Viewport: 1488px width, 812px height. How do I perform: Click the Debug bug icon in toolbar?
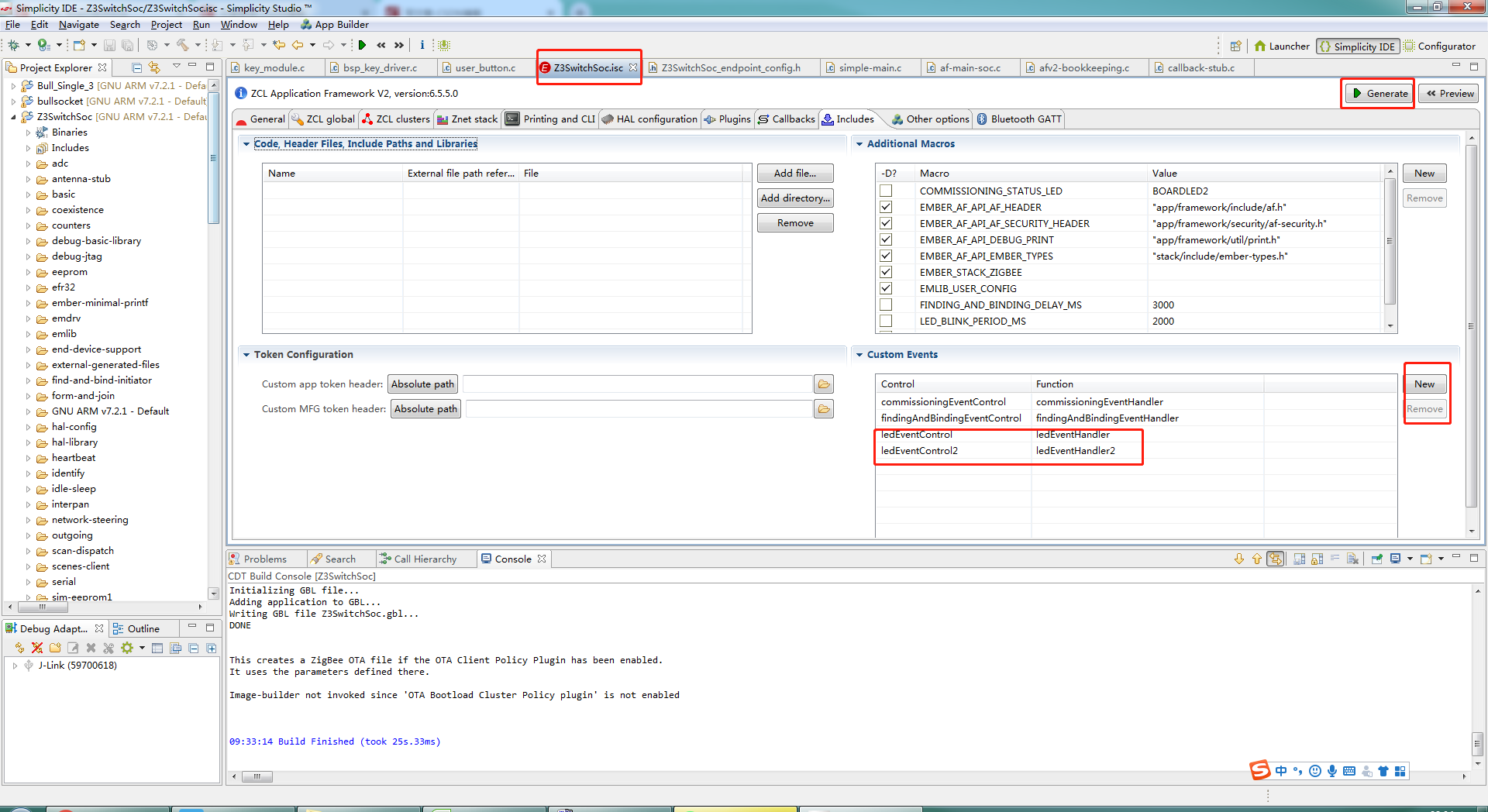click(13, 45)
